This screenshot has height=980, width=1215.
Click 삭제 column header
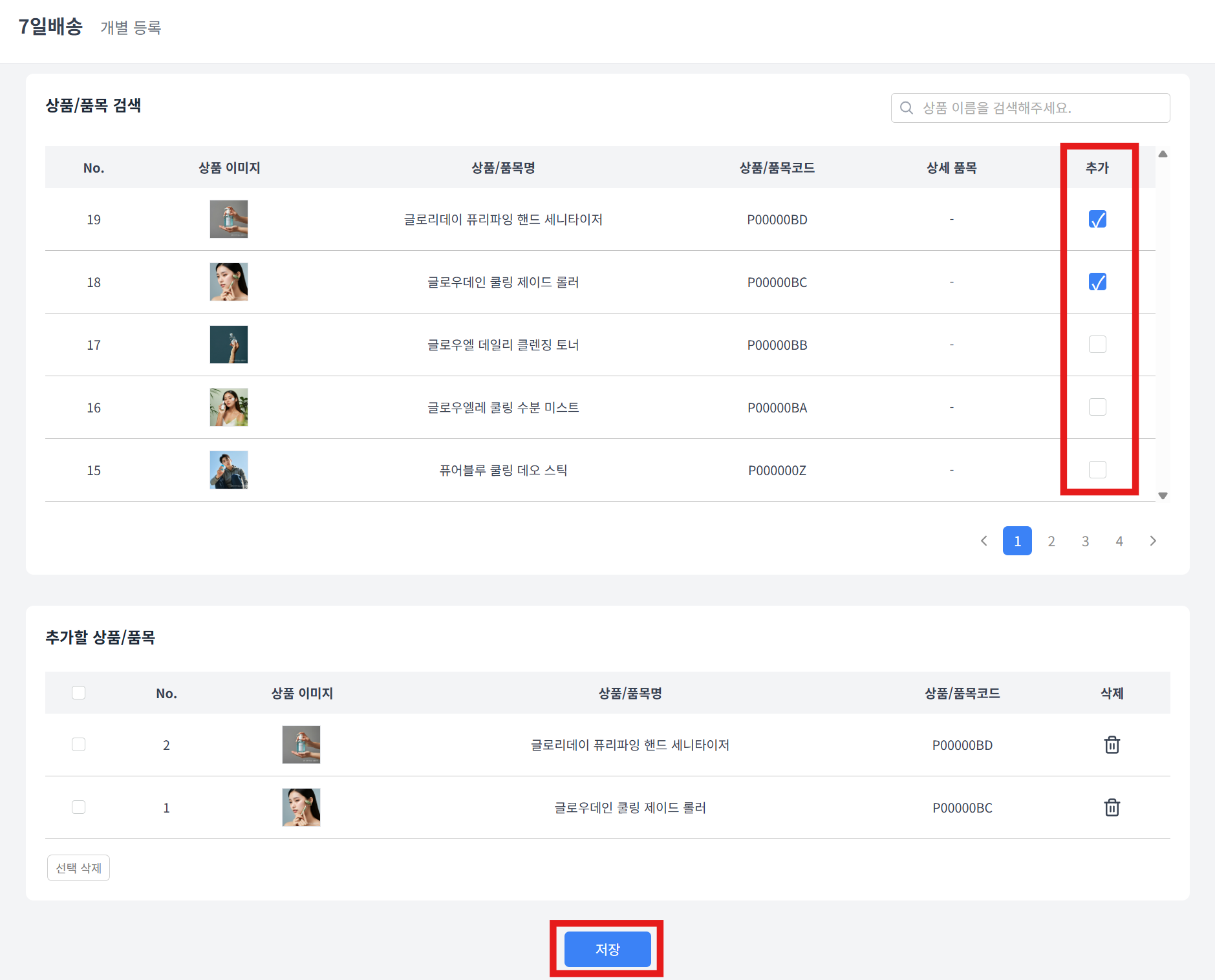tap(1112, 694)
